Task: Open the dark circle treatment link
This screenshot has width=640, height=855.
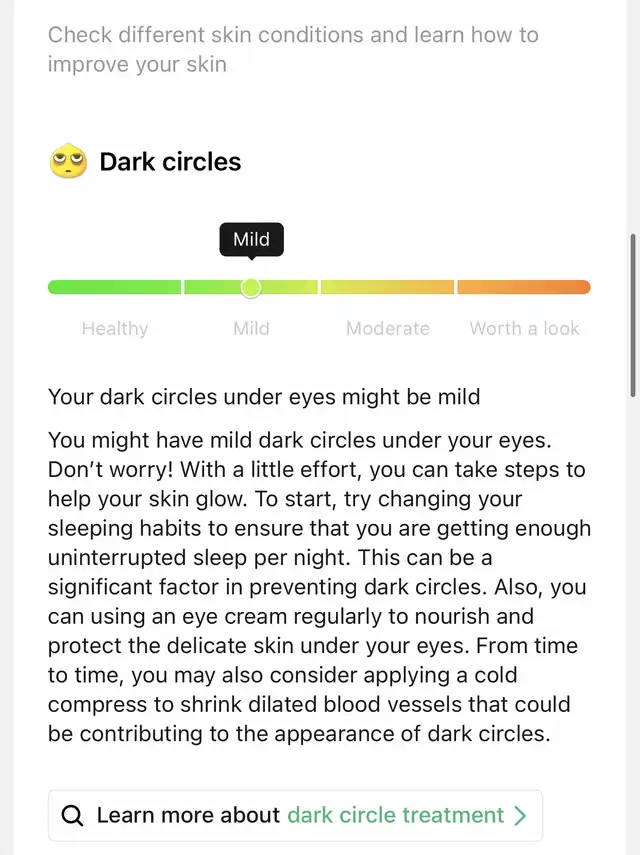Action: click(395, 816)
